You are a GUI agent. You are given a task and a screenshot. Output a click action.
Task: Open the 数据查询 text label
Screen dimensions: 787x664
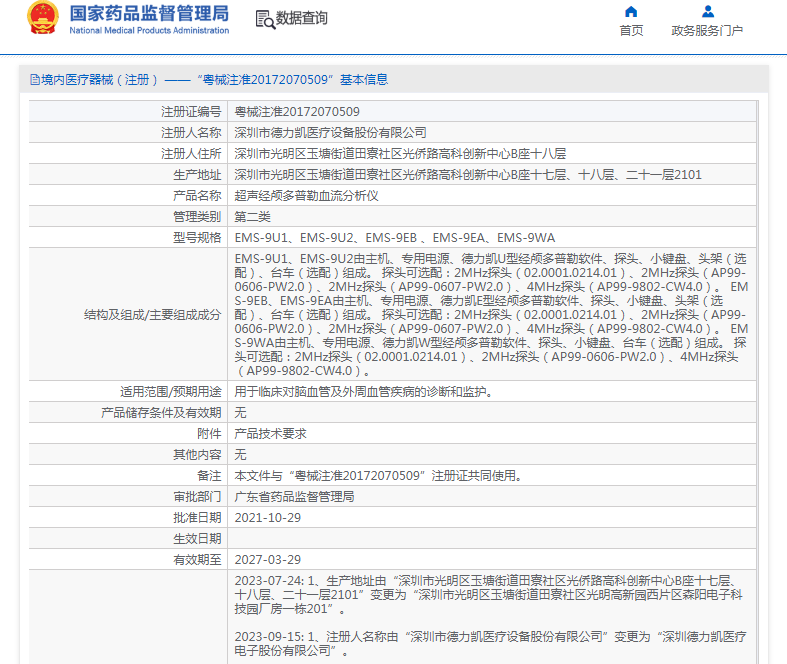point(302,19)
